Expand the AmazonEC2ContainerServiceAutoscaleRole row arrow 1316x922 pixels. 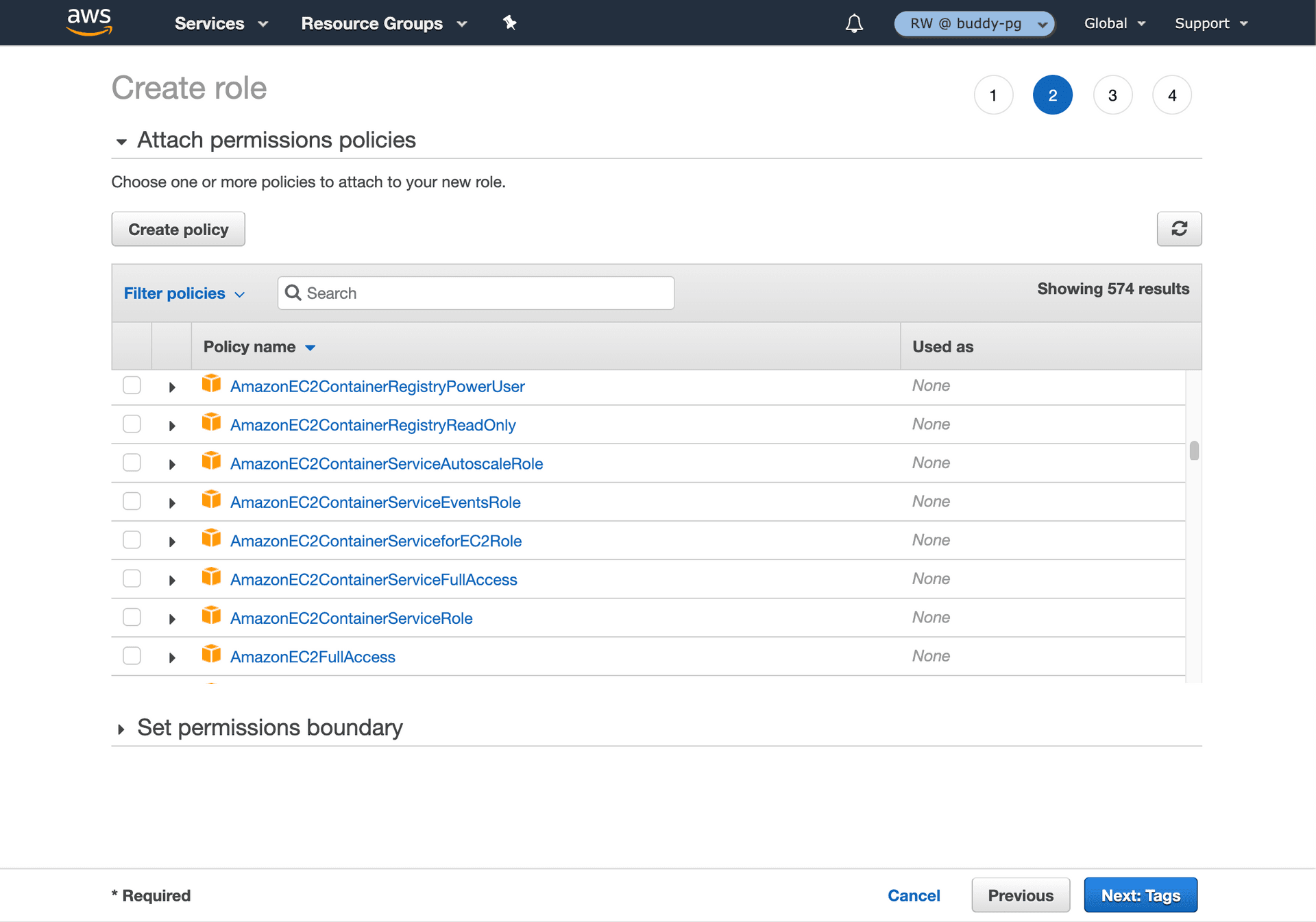click(x=172, y=465)
